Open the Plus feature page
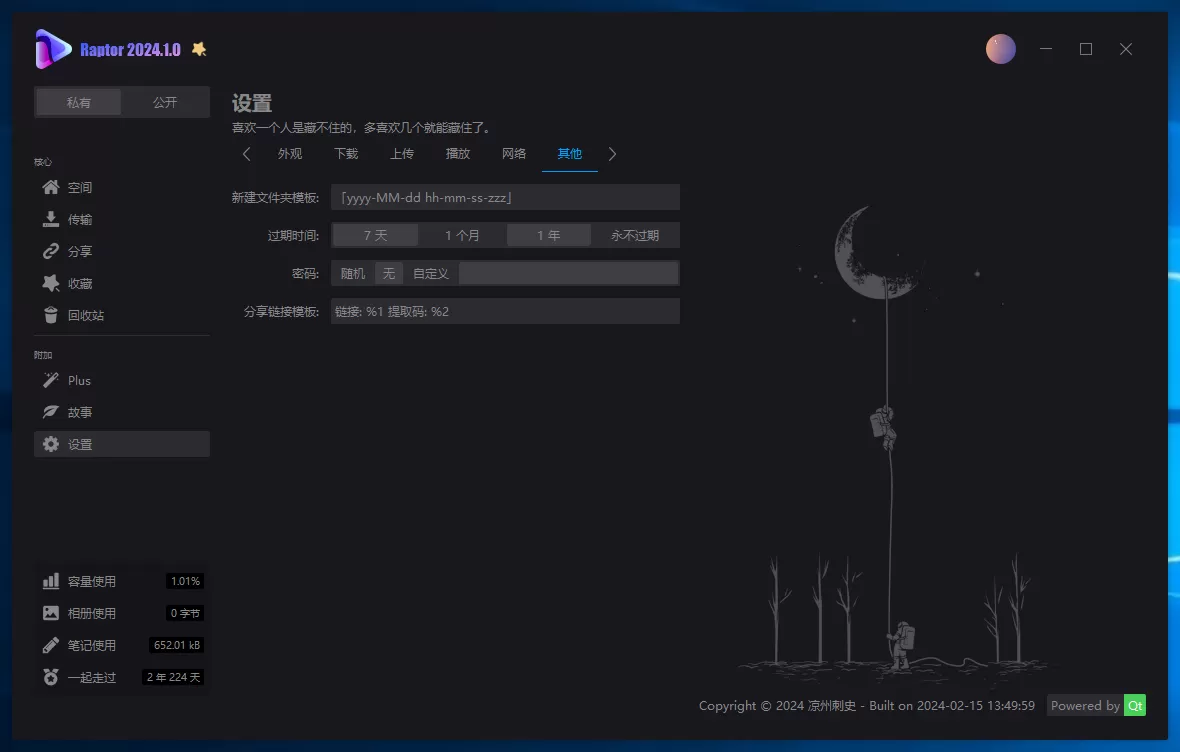The height and width of the screenshot is (752, 1180). pyautogui.click(x=76, y=380)
